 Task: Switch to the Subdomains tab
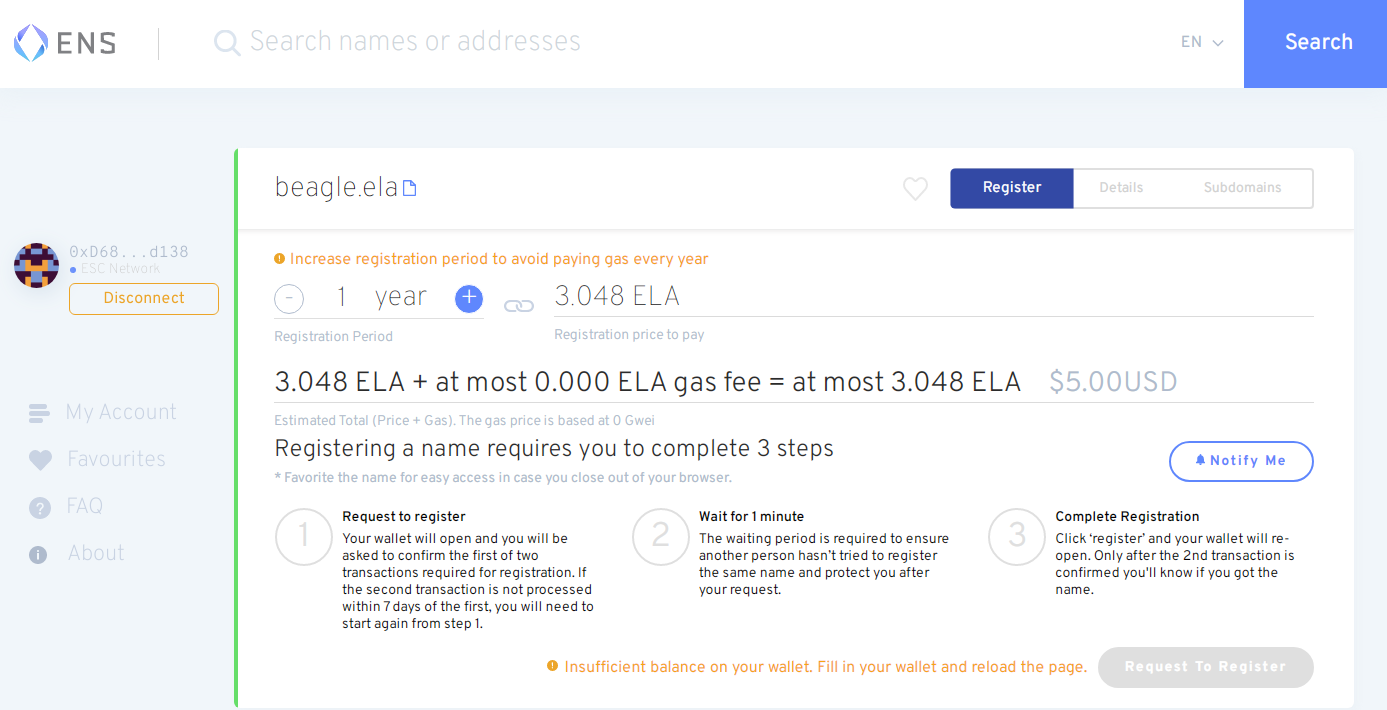pos(1242,188)
